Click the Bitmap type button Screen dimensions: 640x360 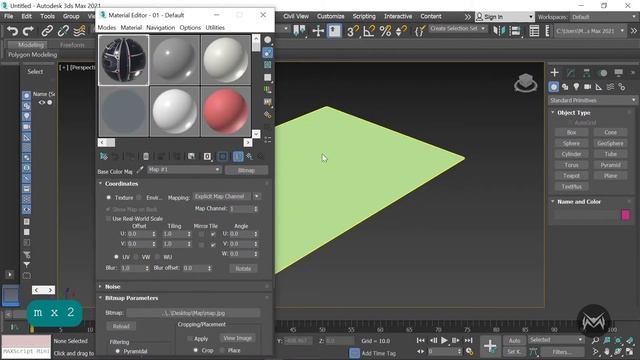click(246, 170)
